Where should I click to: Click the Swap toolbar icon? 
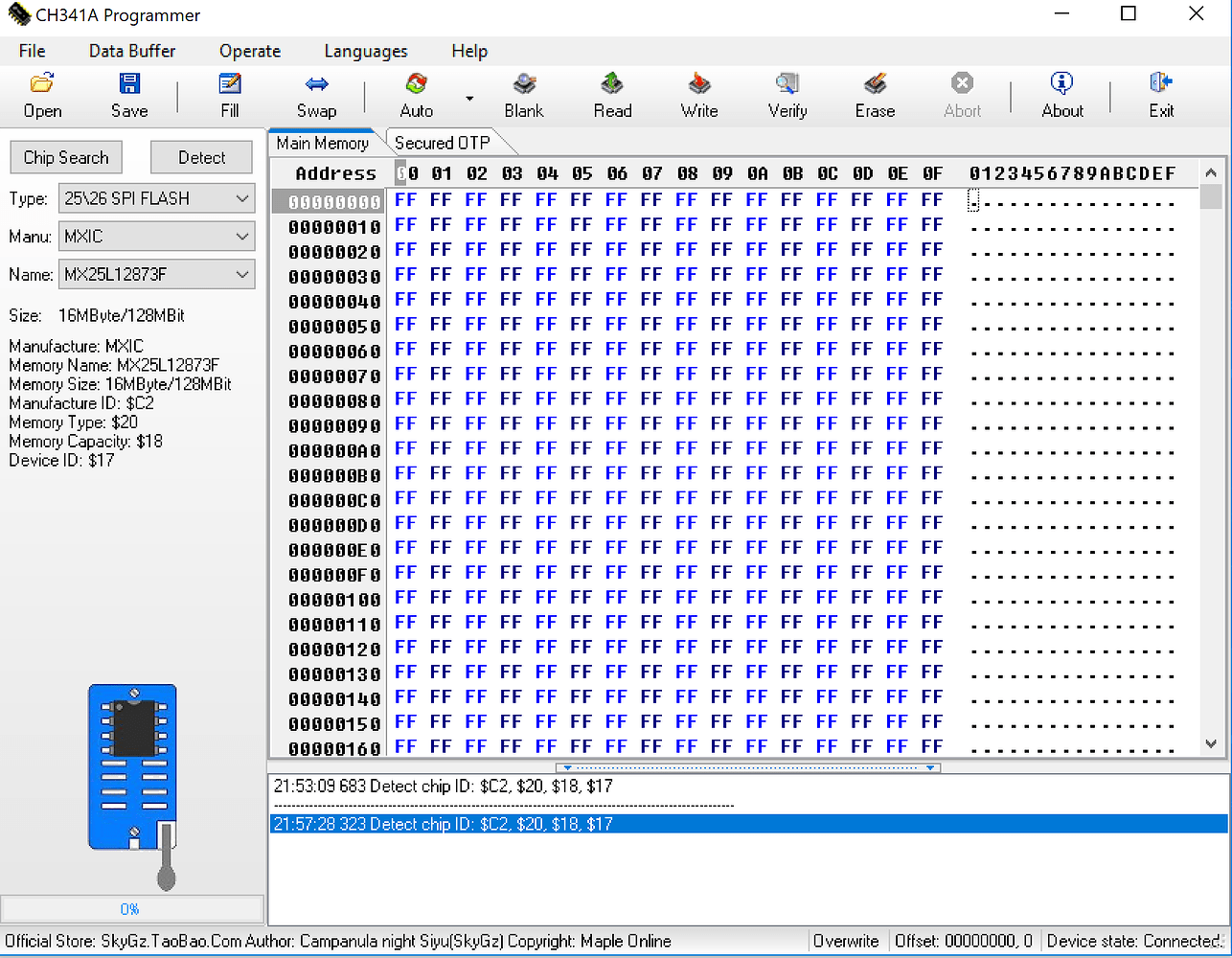coord(316,95)
